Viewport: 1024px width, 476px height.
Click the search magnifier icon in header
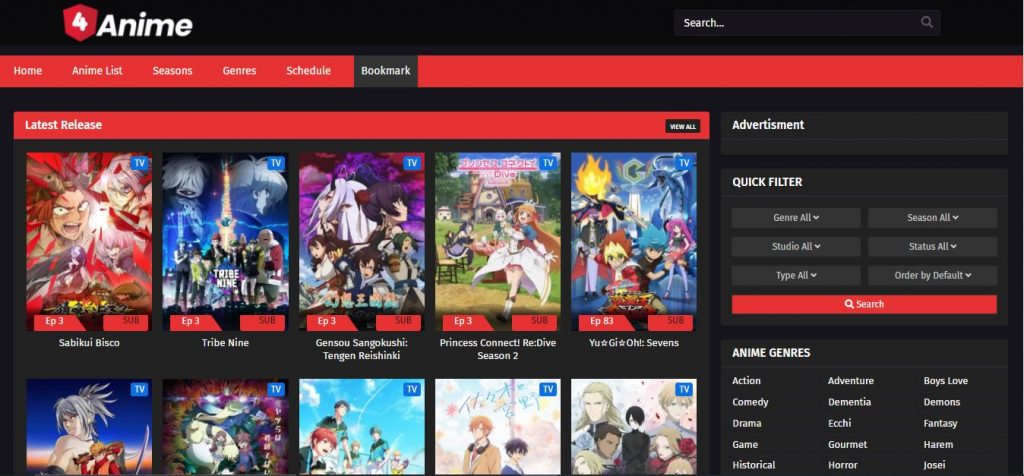(x=927, y=22)
